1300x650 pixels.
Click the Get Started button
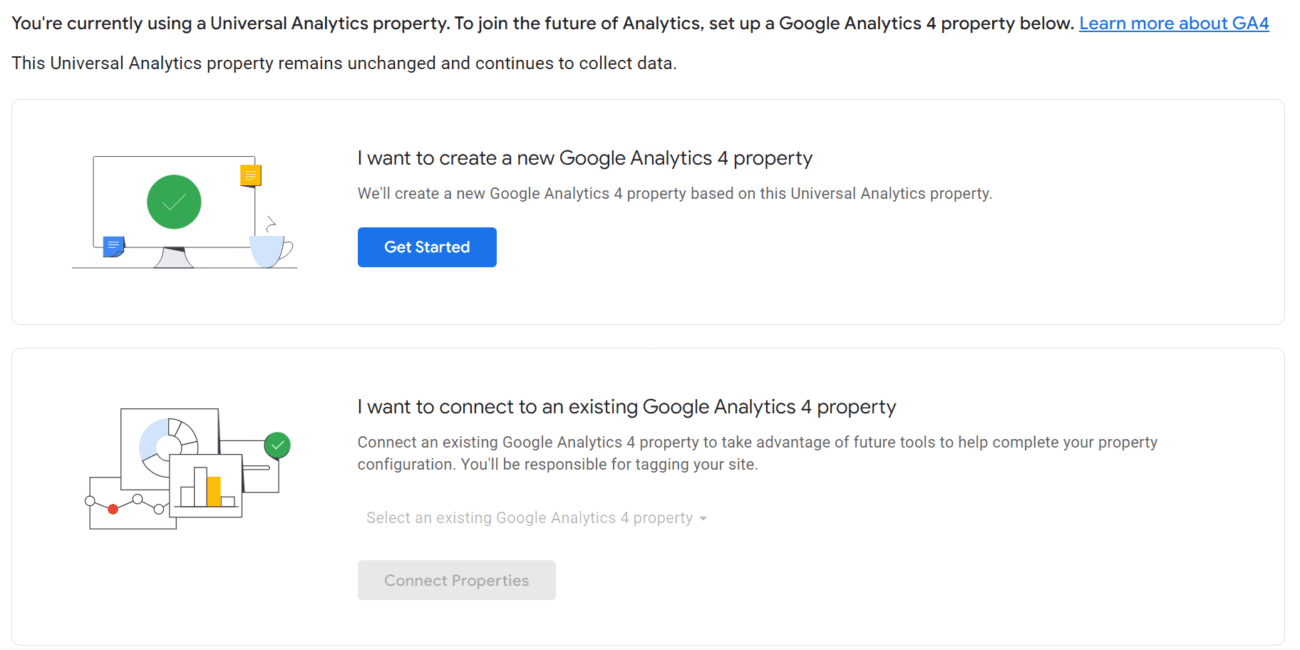(x=427, y=247)
